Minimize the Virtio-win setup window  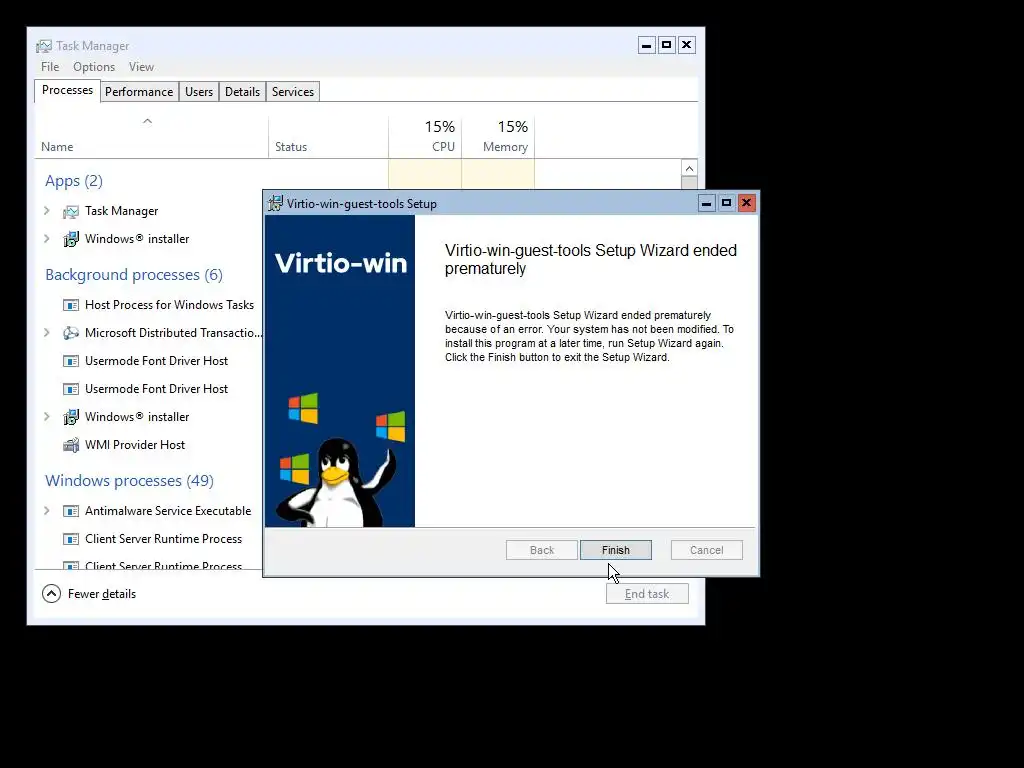(x=706, y=203)
